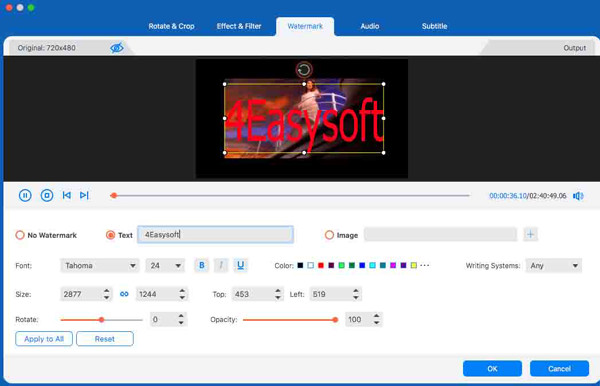
Task: Switch to the Rotate & Crop tab
Action: pos(171,26)
